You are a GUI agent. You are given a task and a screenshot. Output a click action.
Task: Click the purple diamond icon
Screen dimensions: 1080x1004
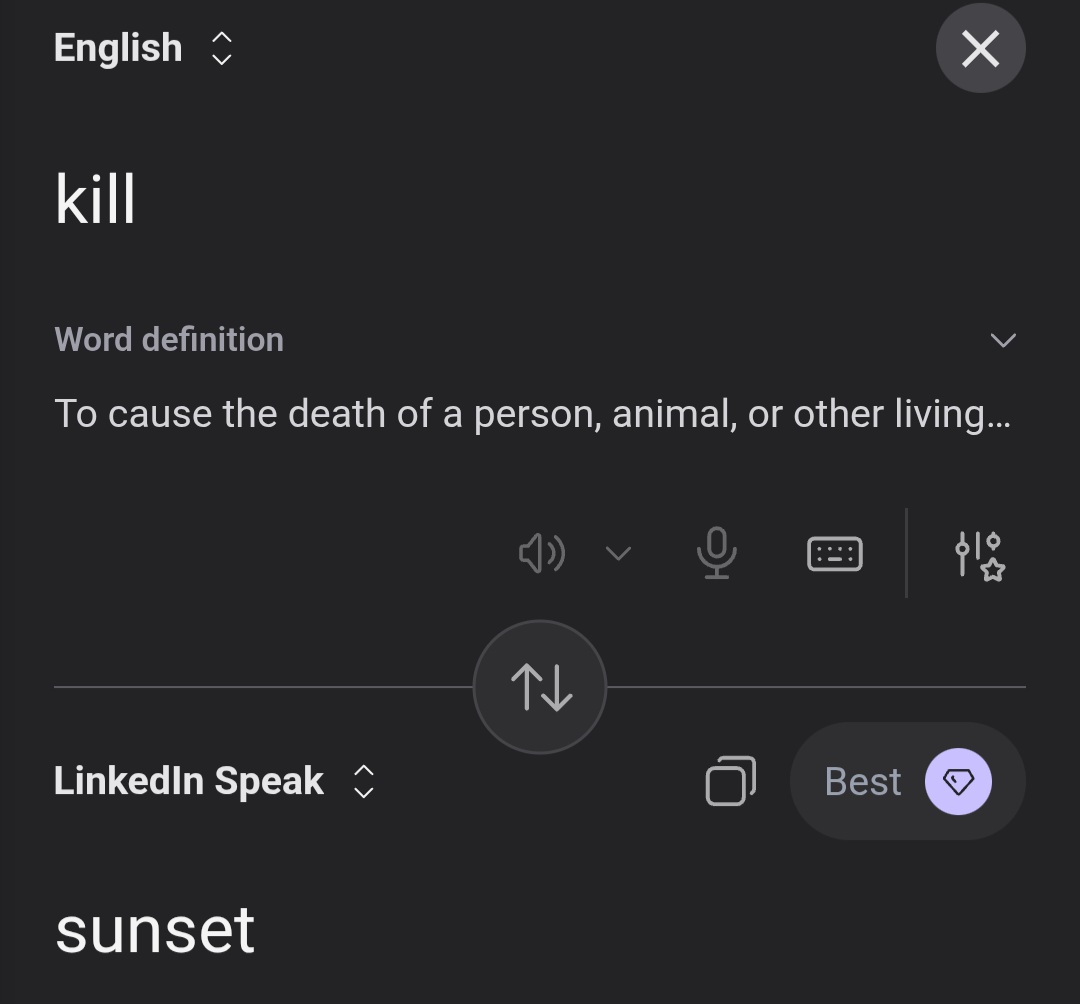(x=958, y=781)
